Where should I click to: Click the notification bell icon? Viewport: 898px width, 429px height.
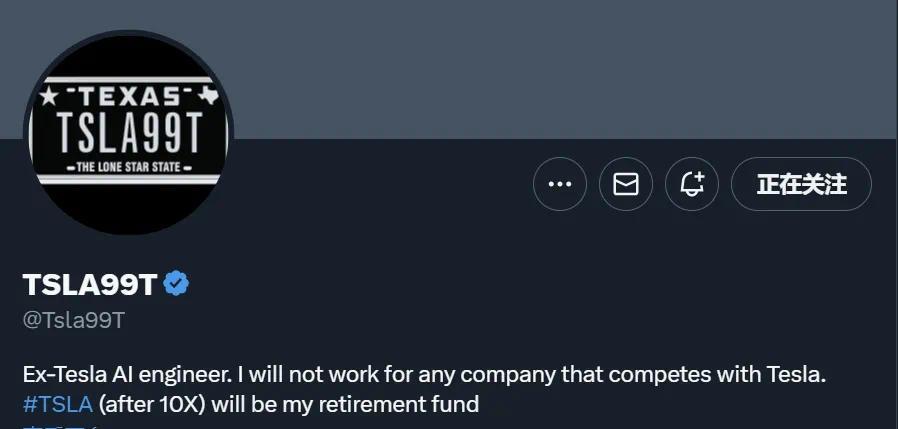tap(692, 184)
